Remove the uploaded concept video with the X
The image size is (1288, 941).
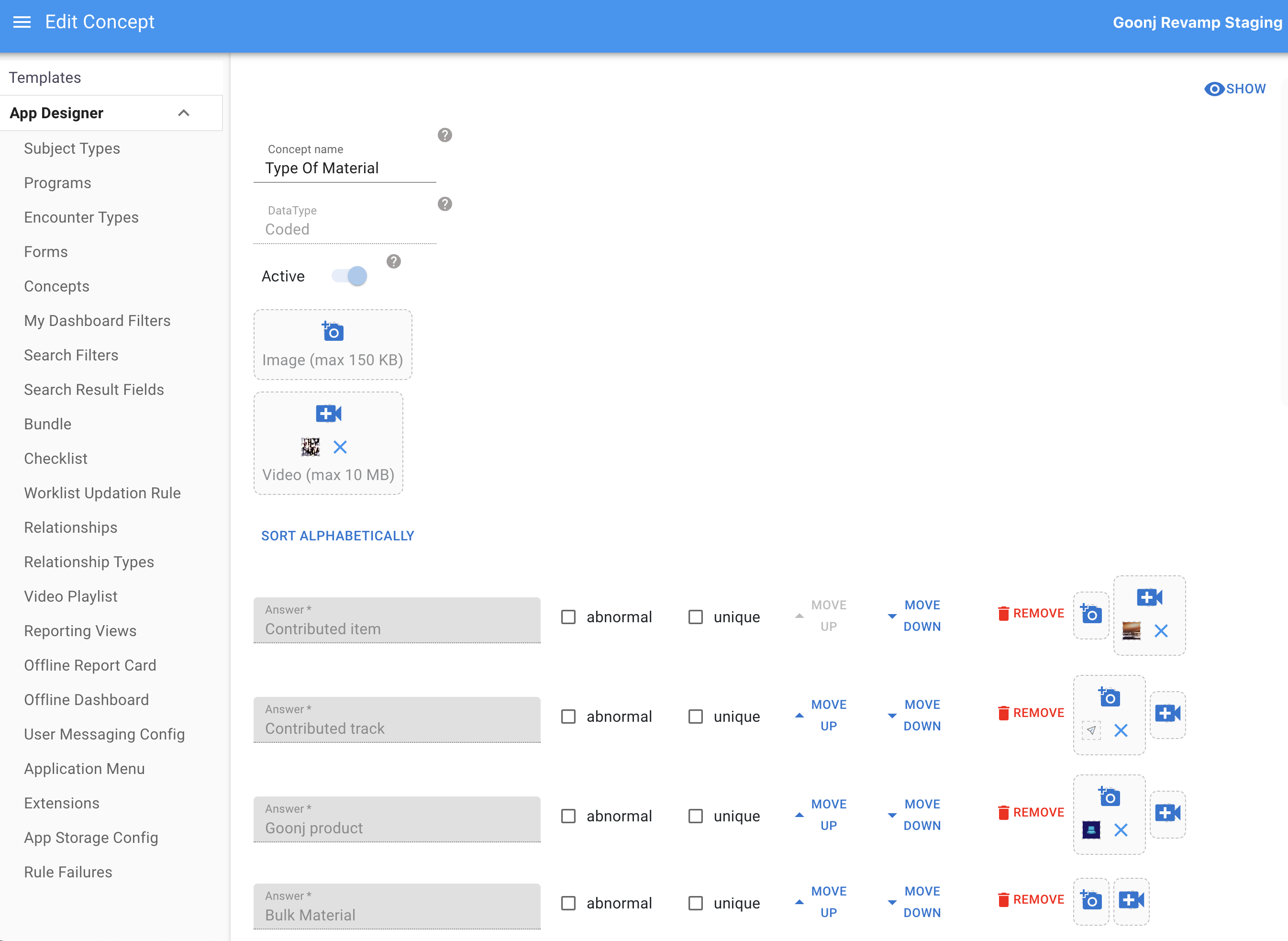pos(341,447)
